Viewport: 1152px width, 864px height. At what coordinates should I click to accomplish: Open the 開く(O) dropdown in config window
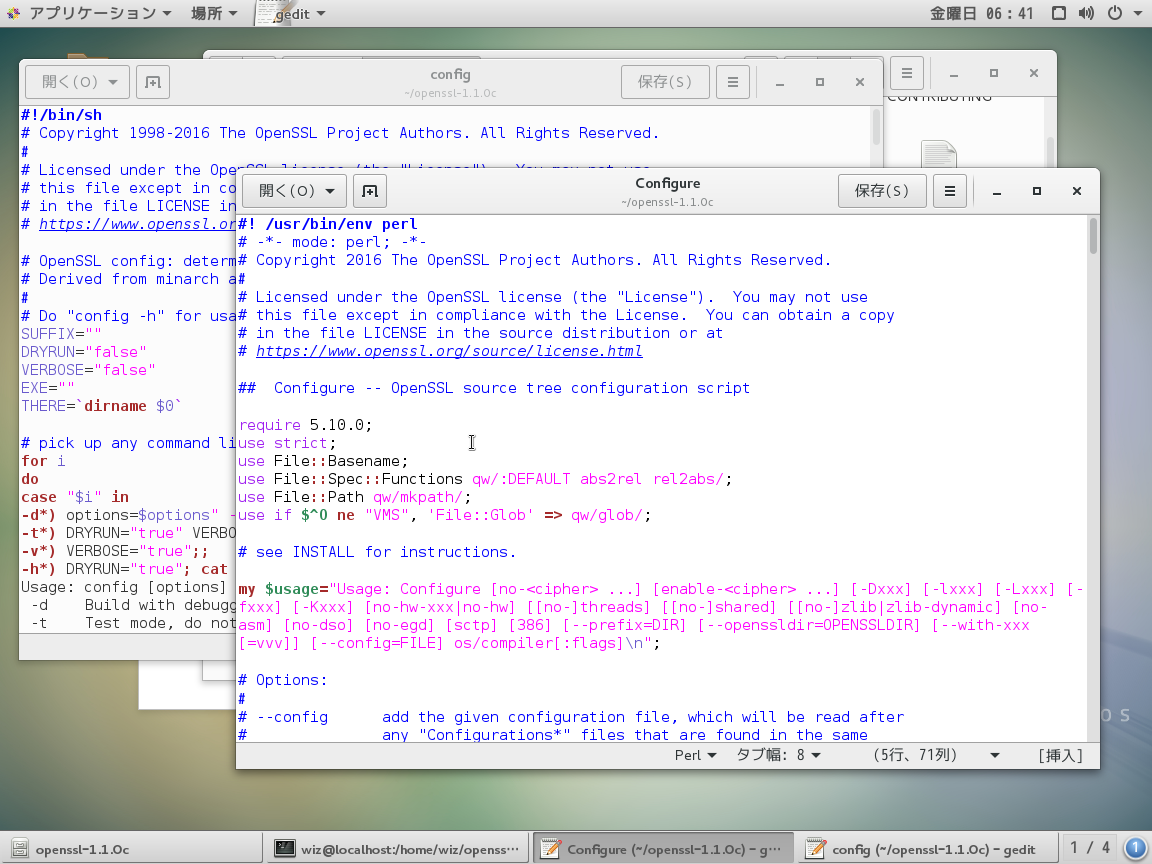[77, 82]
